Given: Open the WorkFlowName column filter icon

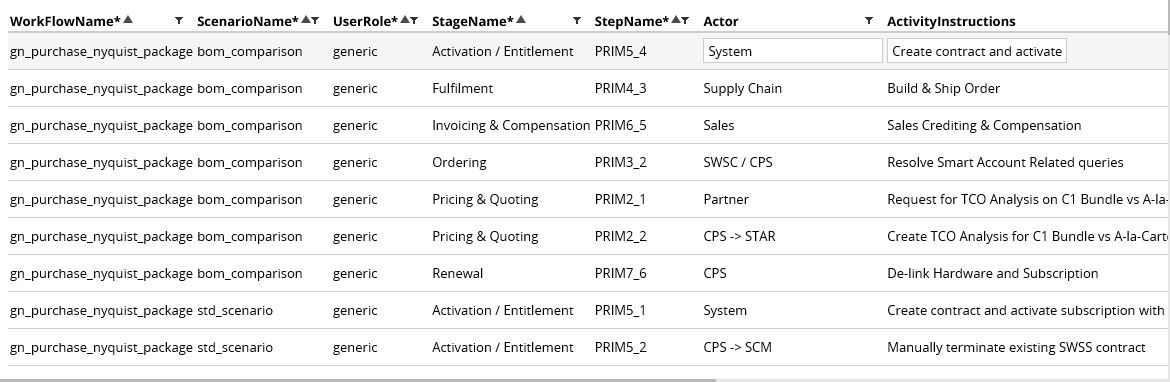Looking at the screenshot, I should coord(178,21).
